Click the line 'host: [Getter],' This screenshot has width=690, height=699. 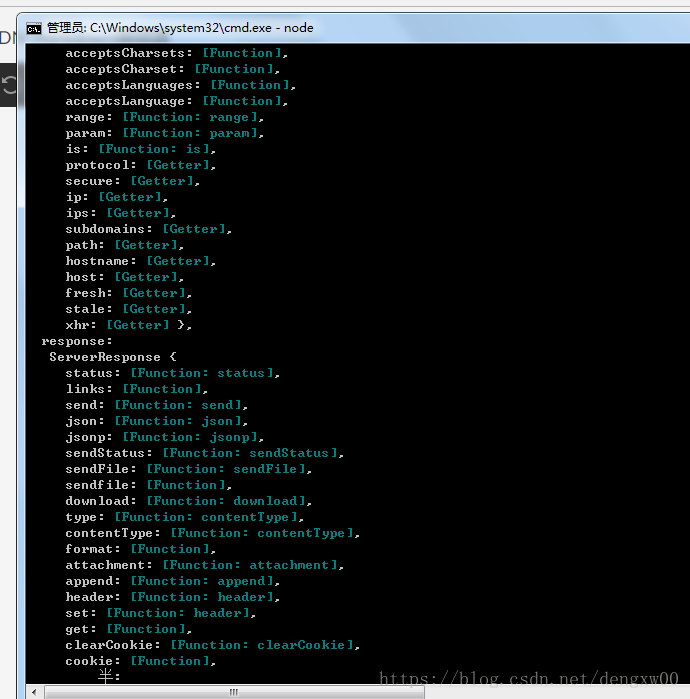(x=124, y=277)
